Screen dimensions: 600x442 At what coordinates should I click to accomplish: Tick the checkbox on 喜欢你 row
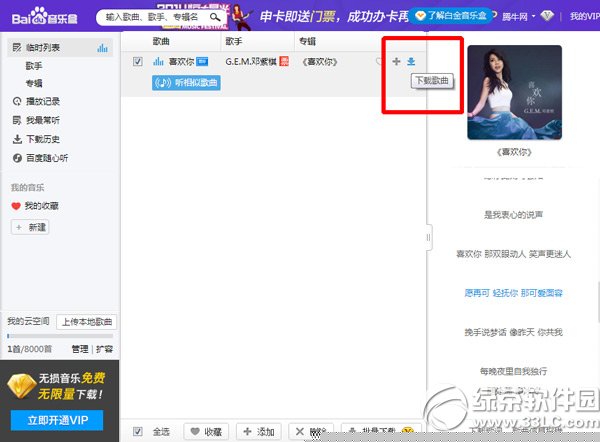pyautogui.click(x=138, y=61)
